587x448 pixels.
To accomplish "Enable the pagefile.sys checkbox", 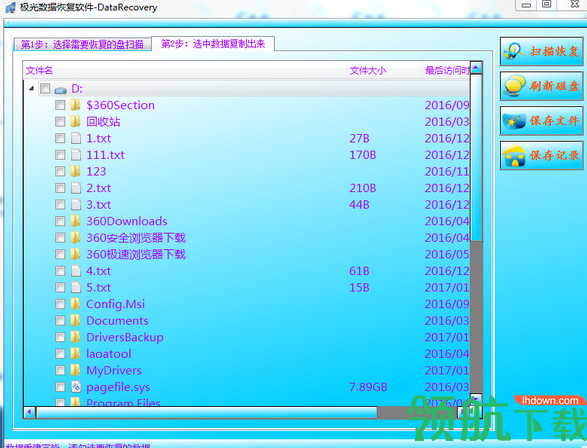I will [x=60, y=387].
